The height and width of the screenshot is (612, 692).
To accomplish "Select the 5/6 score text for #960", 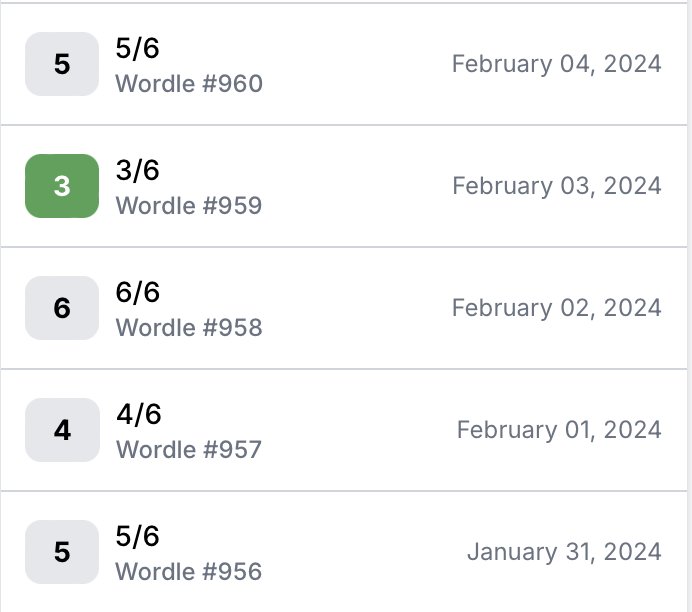I will click(137, 48).
